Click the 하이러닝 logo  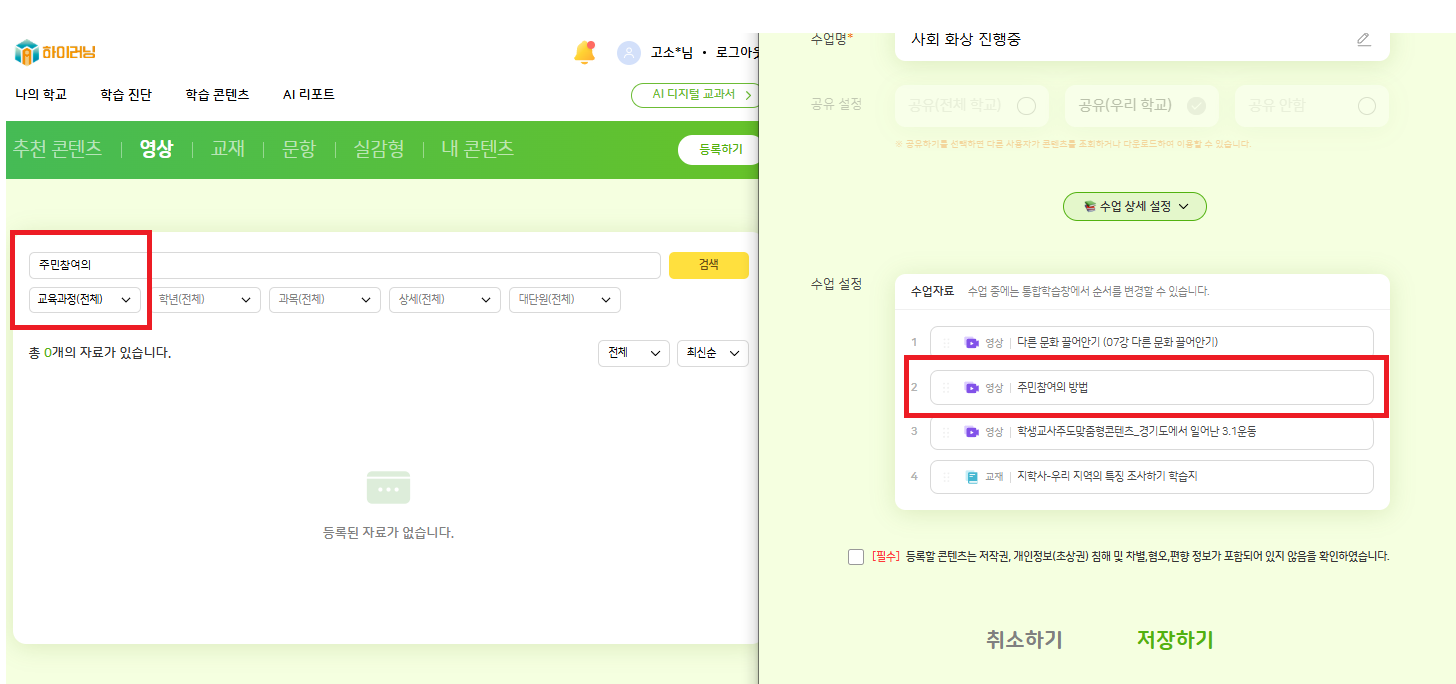tap(55, 52)
